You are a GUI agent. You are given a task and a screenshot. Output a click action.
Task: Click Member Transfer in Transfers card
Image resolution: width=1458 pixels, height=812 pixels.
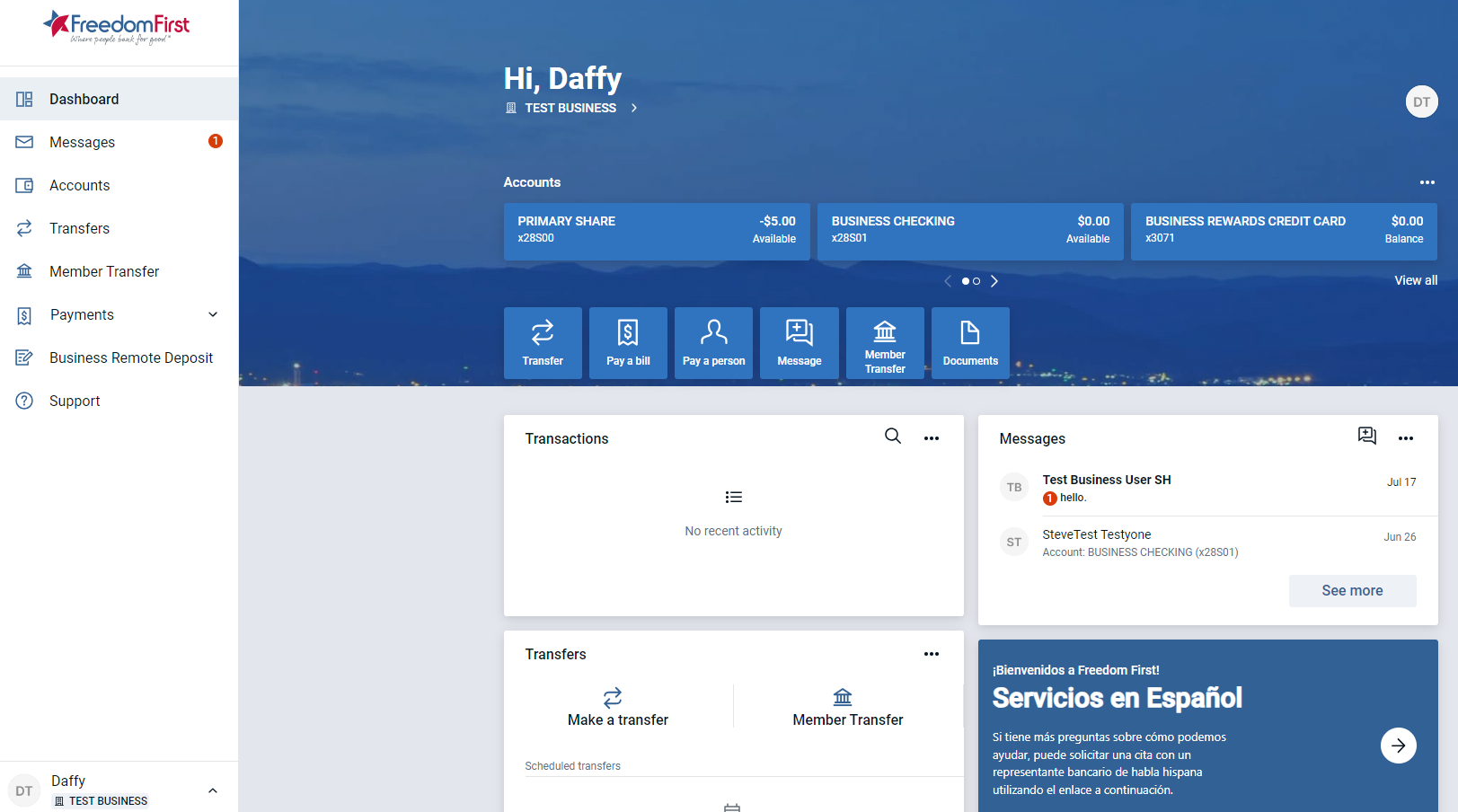[848, 708]
